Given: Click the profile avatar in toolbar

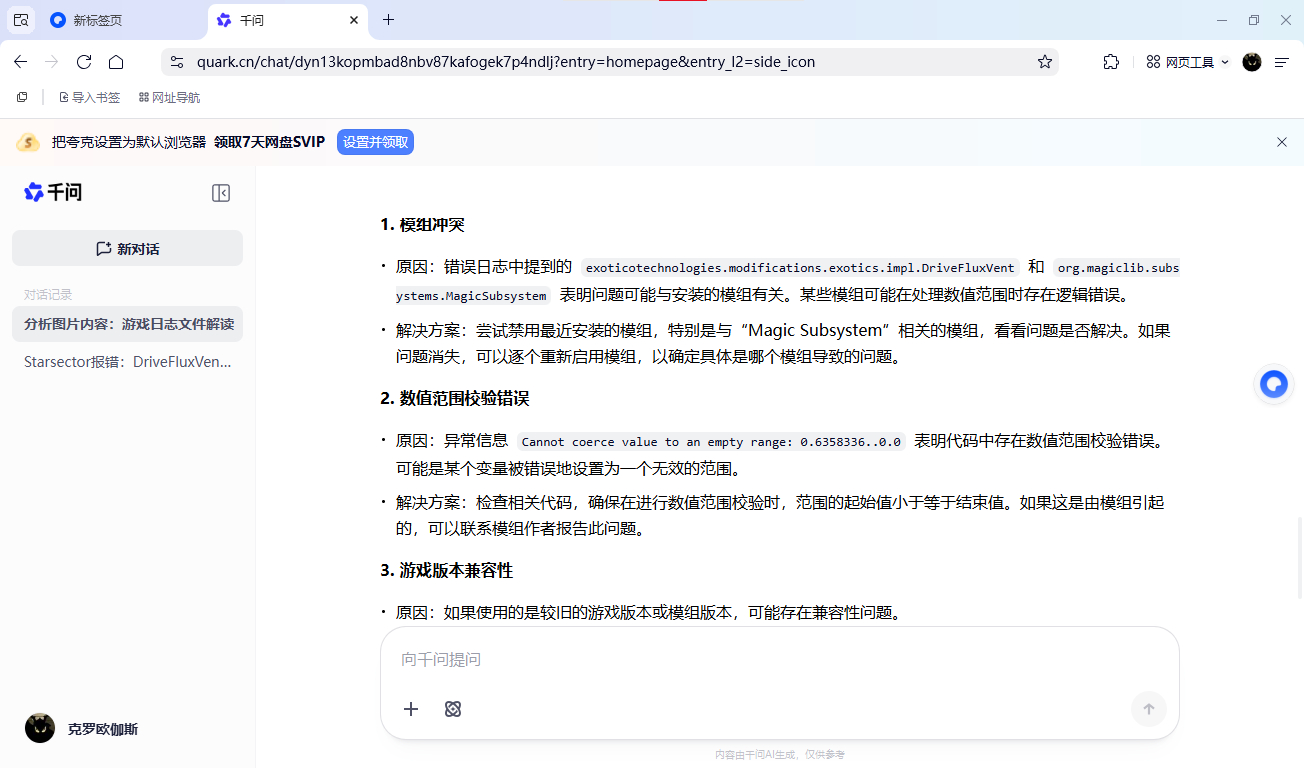Looking at the screenshot, I should coord(1252,62).
